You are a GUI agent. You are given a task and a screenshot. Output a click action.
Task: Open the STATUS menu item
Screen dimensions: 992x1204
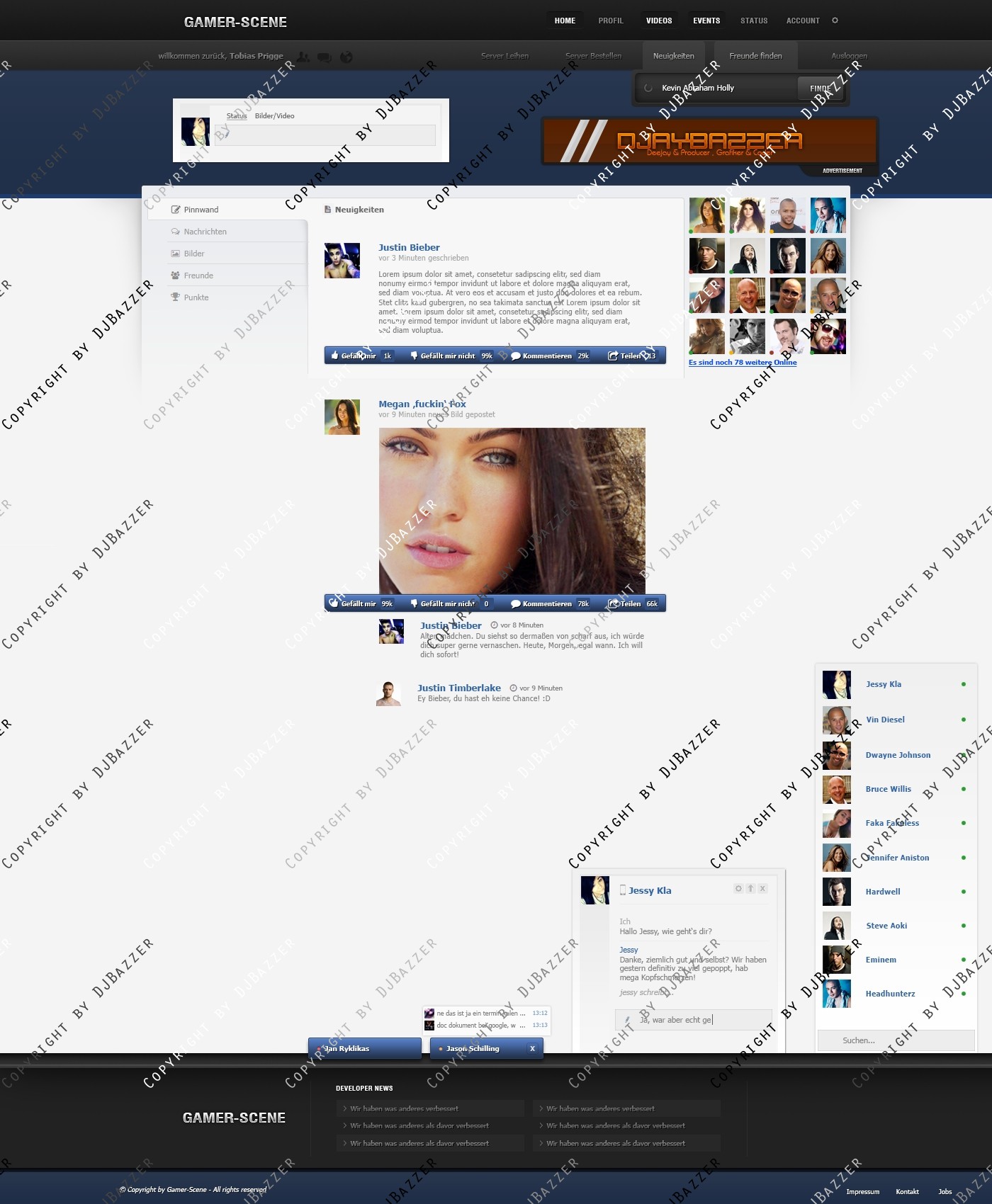click(754, 21)
